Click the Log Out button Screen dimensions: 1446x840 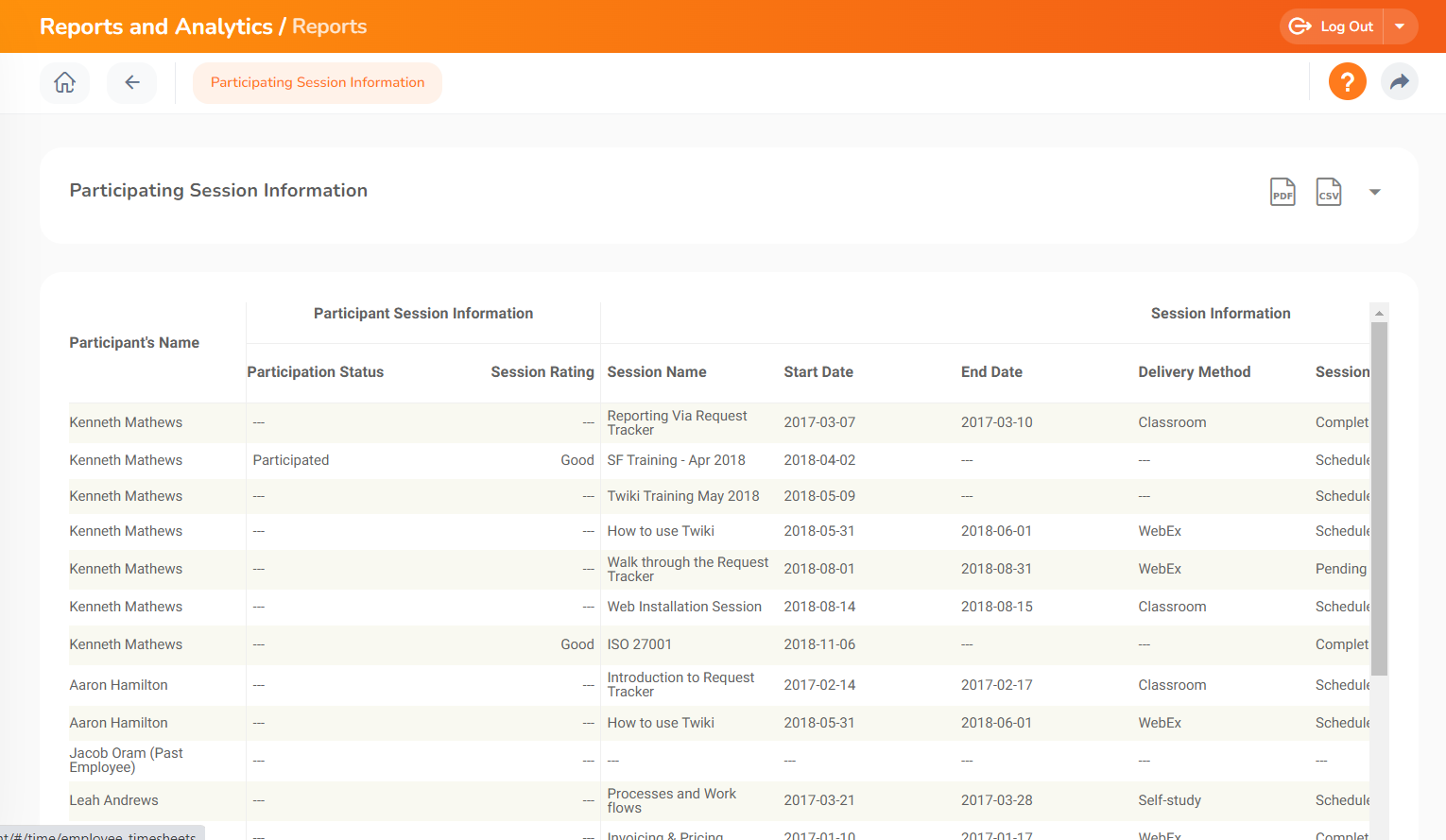coord(1332,26)
